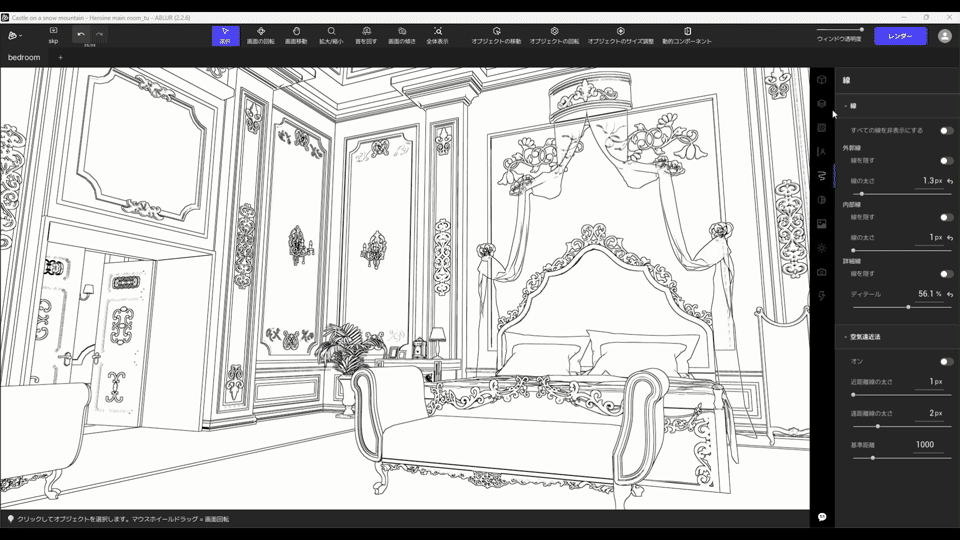Activate the 画面移動 pan hand tool

coord(296,36)
